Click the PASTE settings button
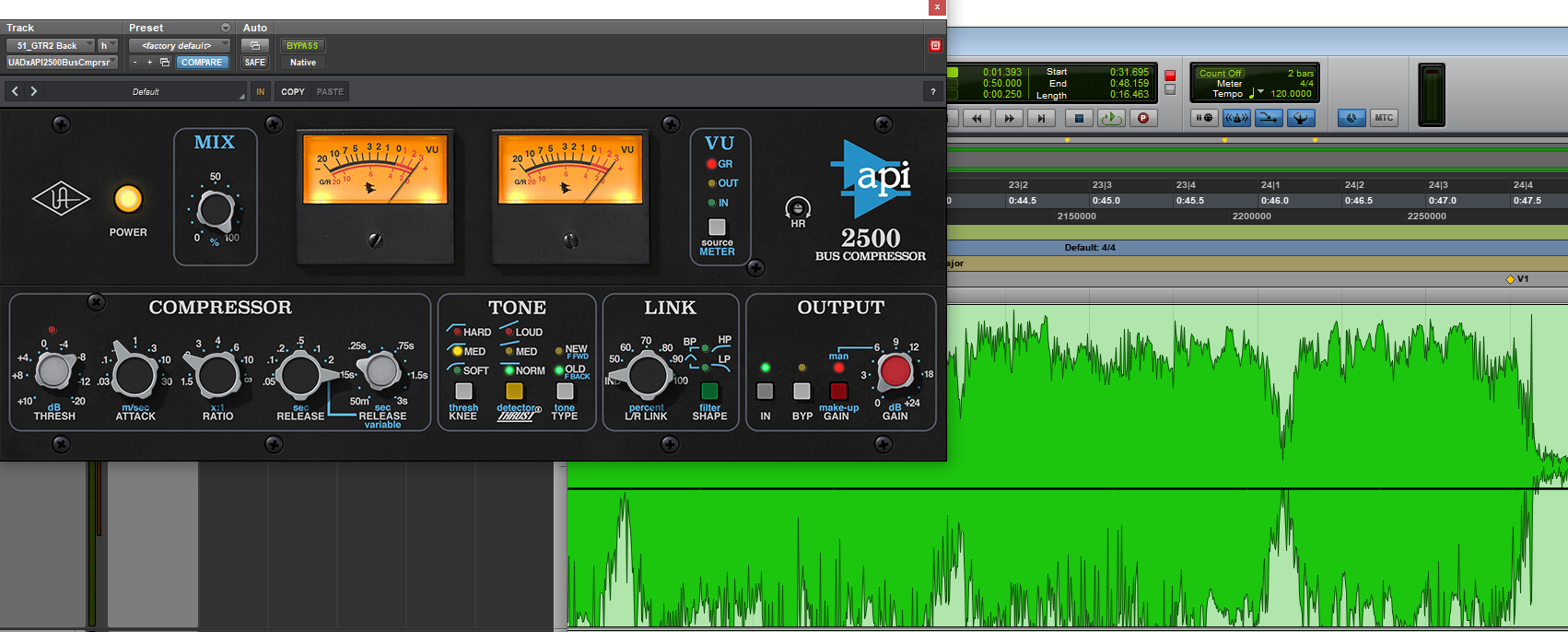1568x632 pixels. point(330,91)
